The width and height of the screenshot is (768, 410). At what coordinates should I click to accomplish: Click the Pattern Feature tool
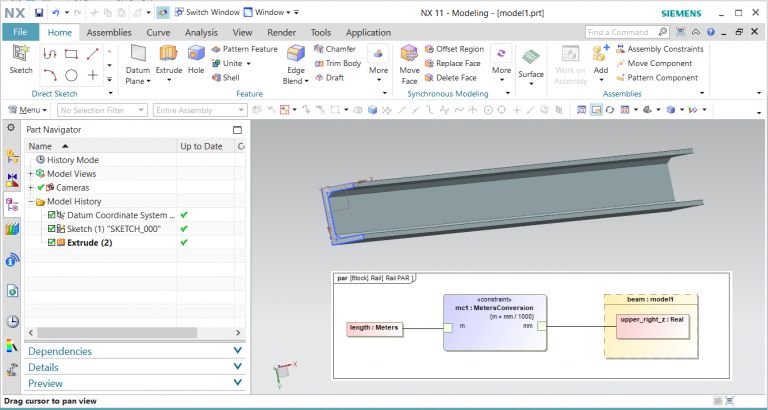[244, 49]
